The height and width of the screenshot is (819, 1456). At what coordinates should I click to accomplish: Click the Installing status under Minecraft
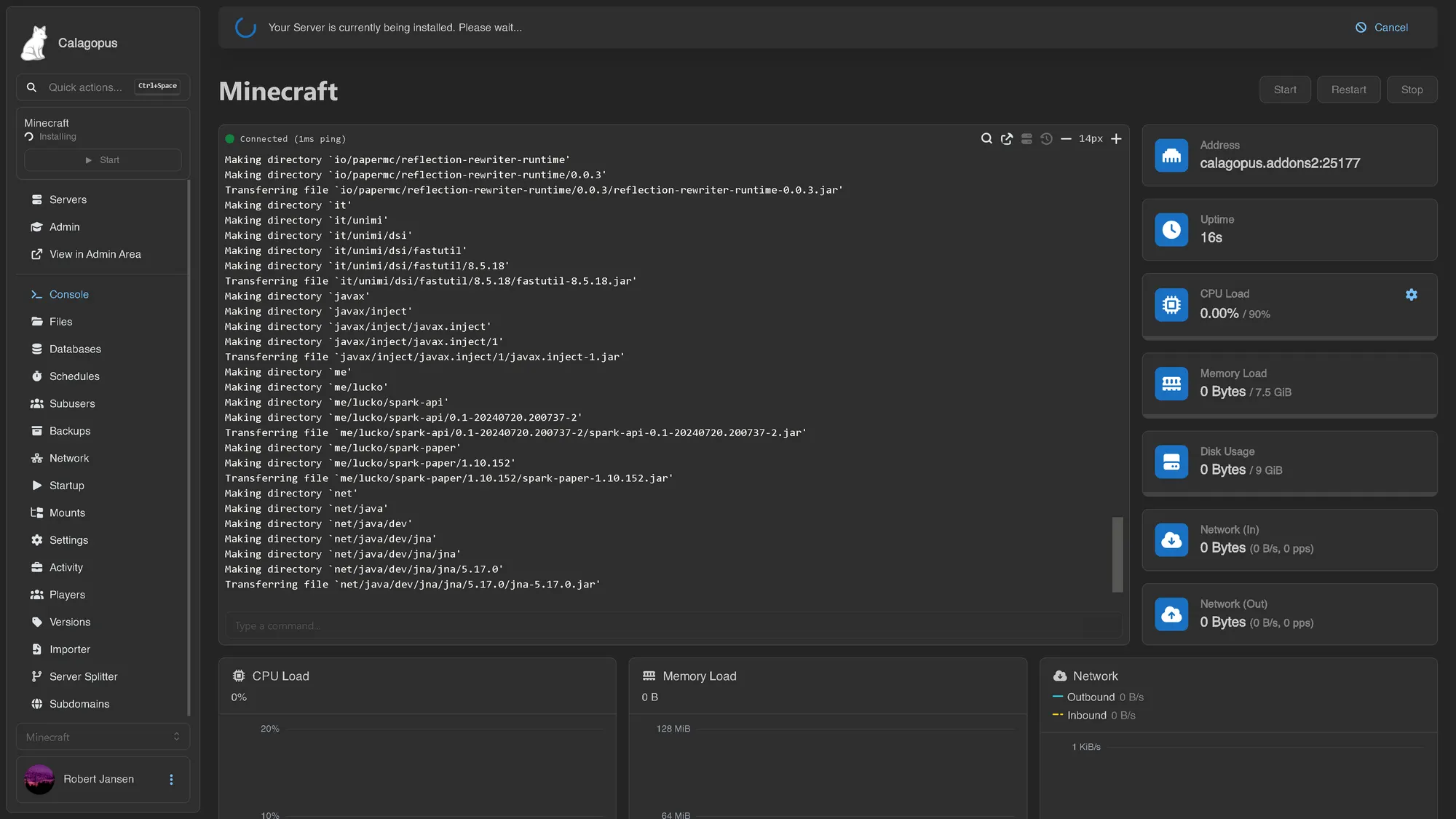point(50,137)
